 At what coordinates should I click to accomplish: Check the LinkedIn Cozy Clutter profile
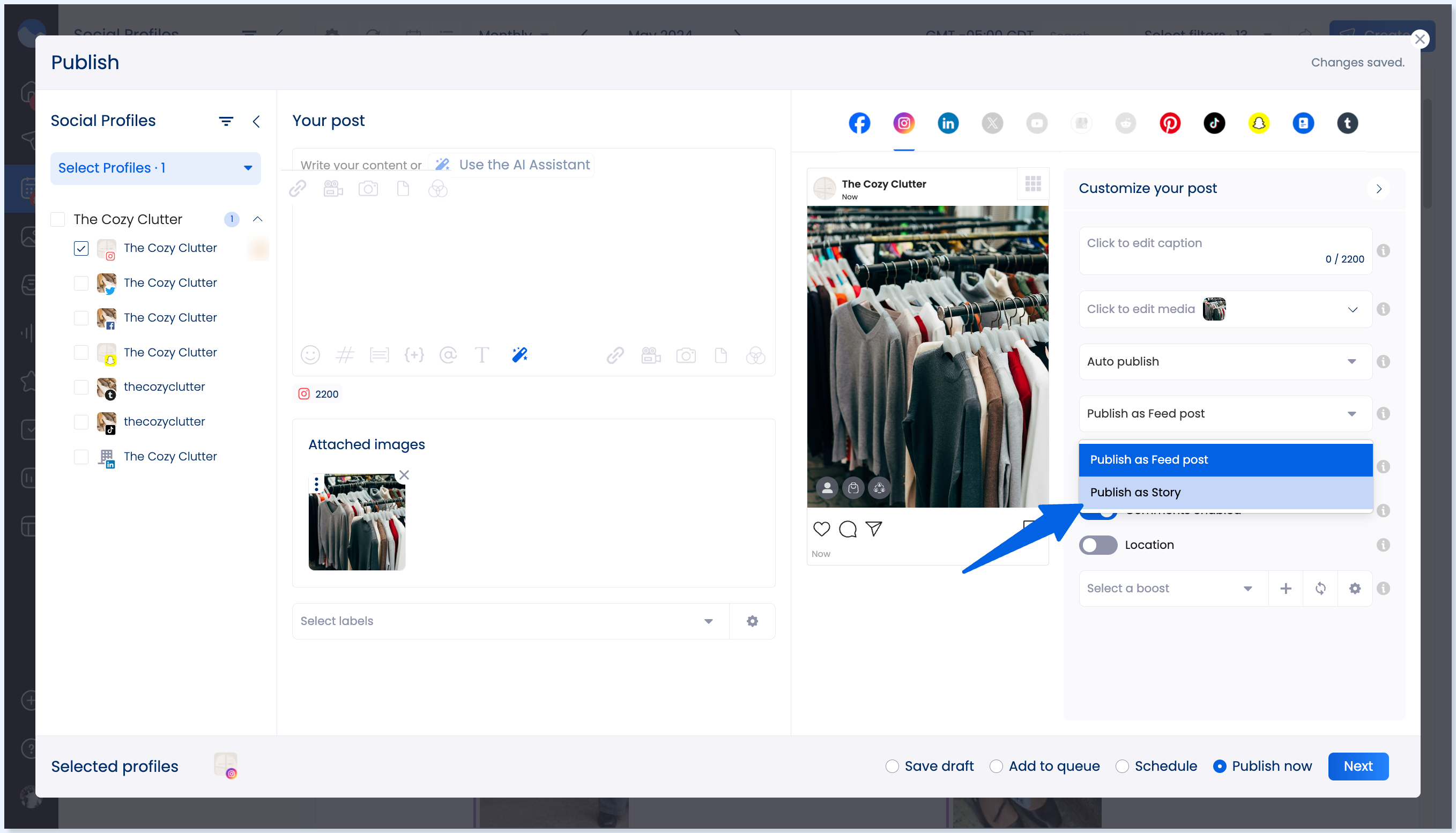click(x=81, y=457)
